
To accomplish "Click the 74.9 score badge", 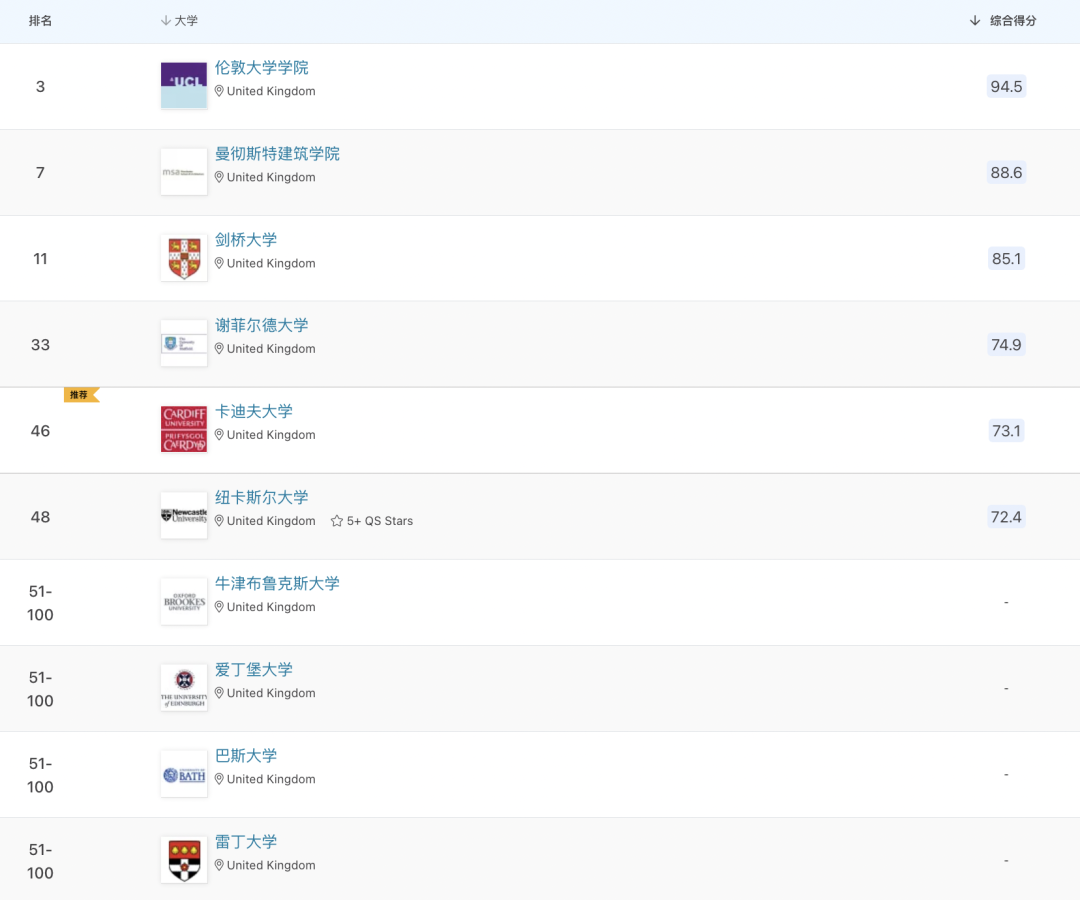I will tap(1006, 344).
